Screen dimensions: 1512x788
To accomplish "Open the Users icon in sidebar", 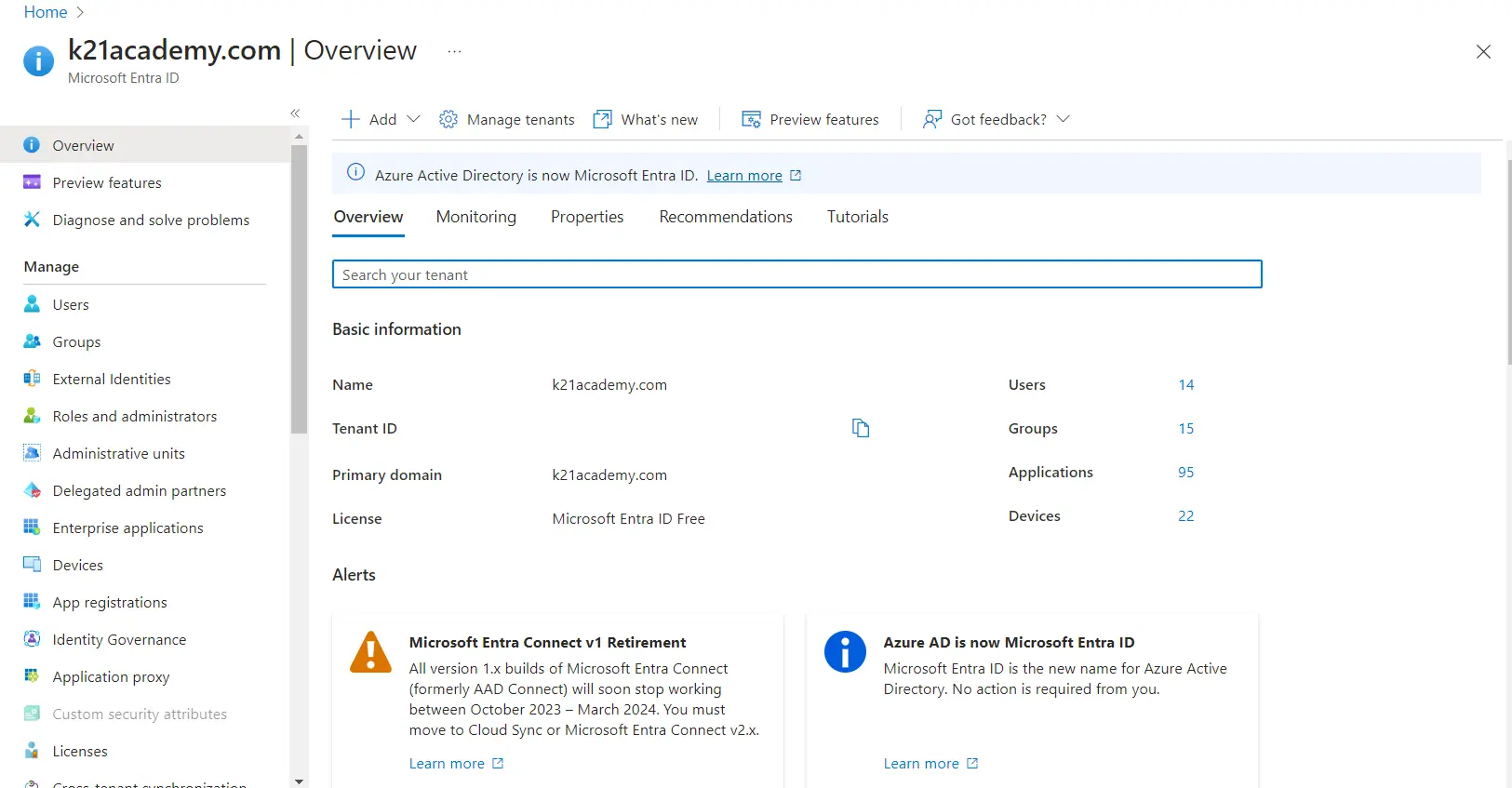I will click(x=32, y=304).
